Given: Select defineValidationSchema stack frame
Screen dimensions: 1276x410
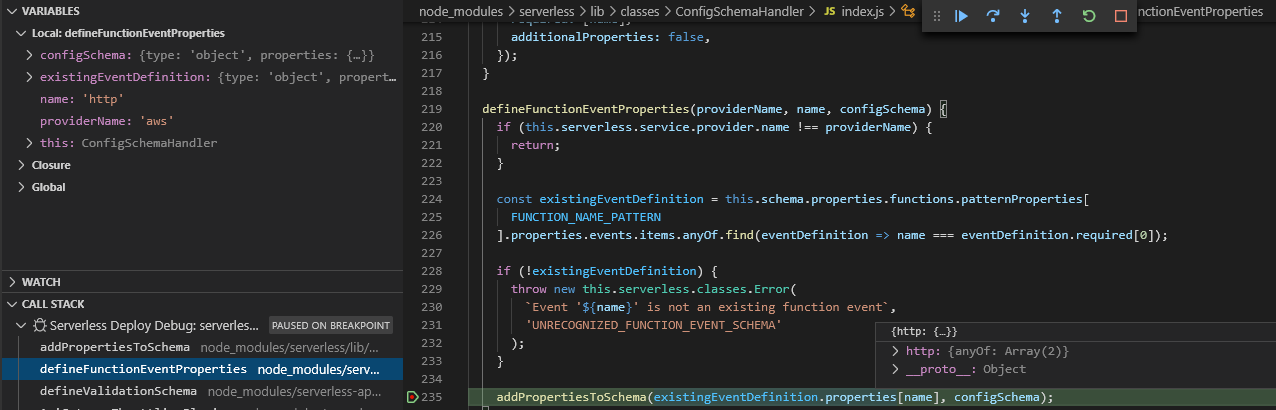Looking at the screenshot, I should pos(201,391).
